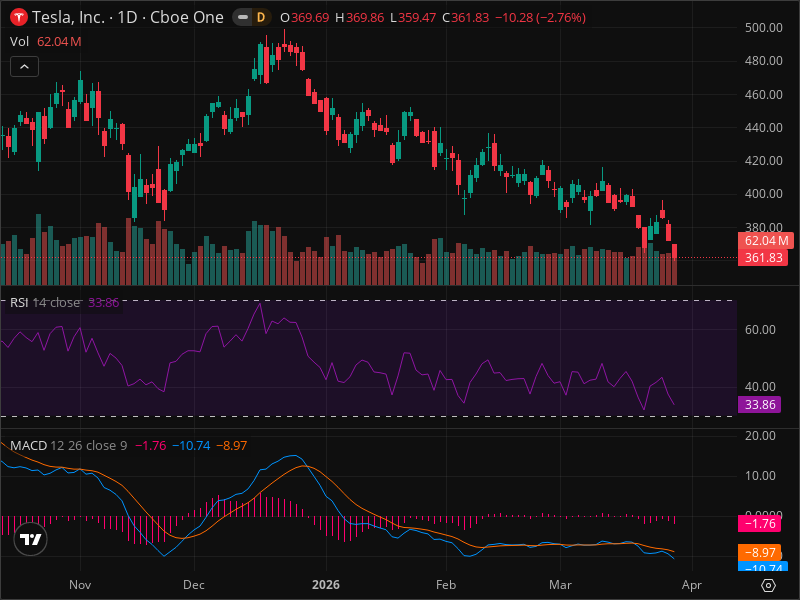Click the change −10.28 (−2.76%) value
800x600 pixels.
[x=541, y=18]
